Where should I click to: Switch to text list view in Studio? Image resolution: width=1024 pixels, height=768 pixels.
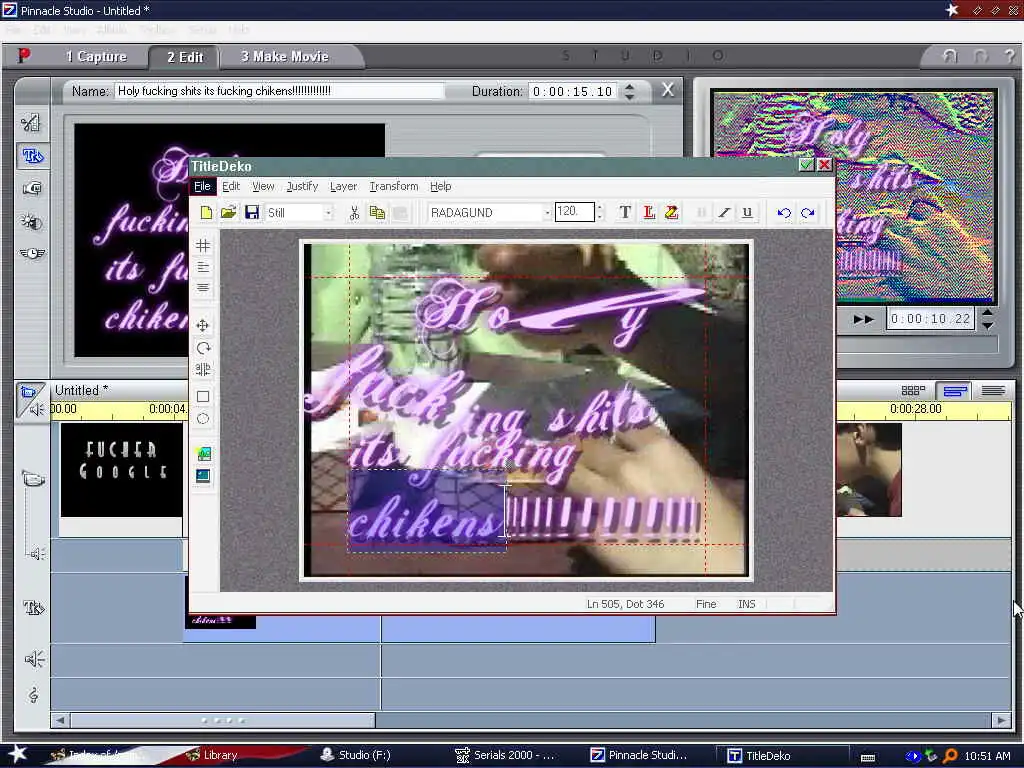pos(993,391)
